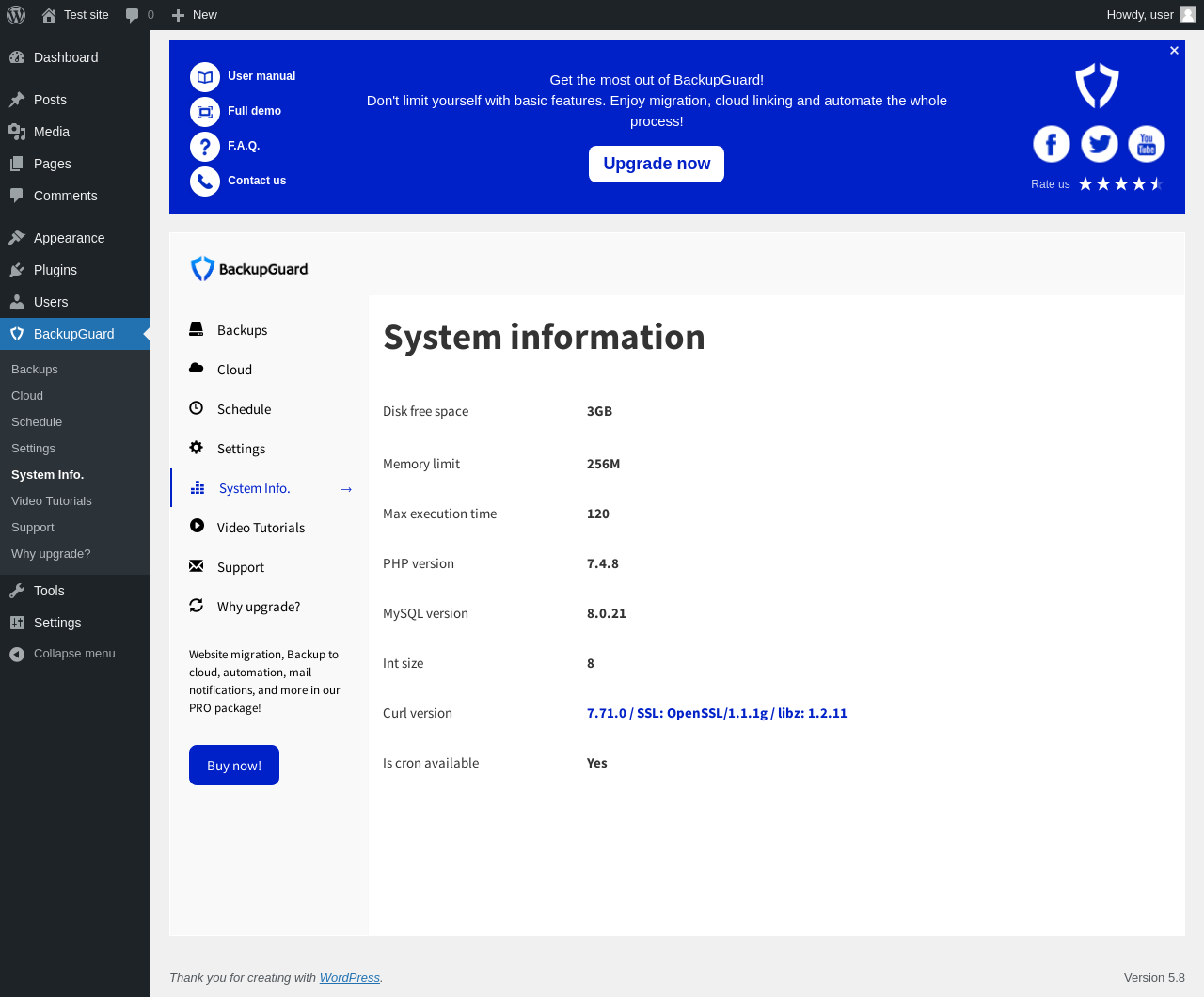Click the Tools wrench icon in sidebar
This screenshot has height=997, width=1204.
(x=17, y=591)
